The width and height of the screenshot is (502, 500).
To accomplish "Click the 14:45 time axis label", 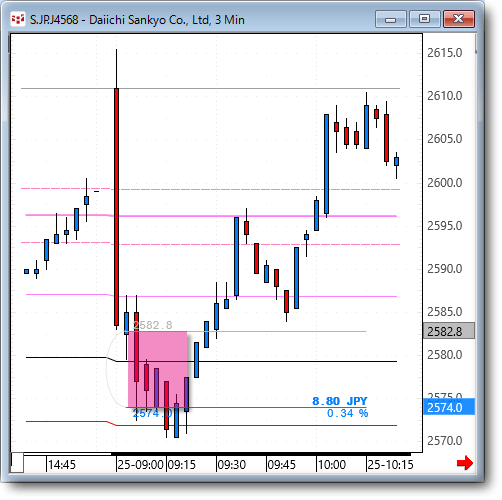I will coord(62,464).
